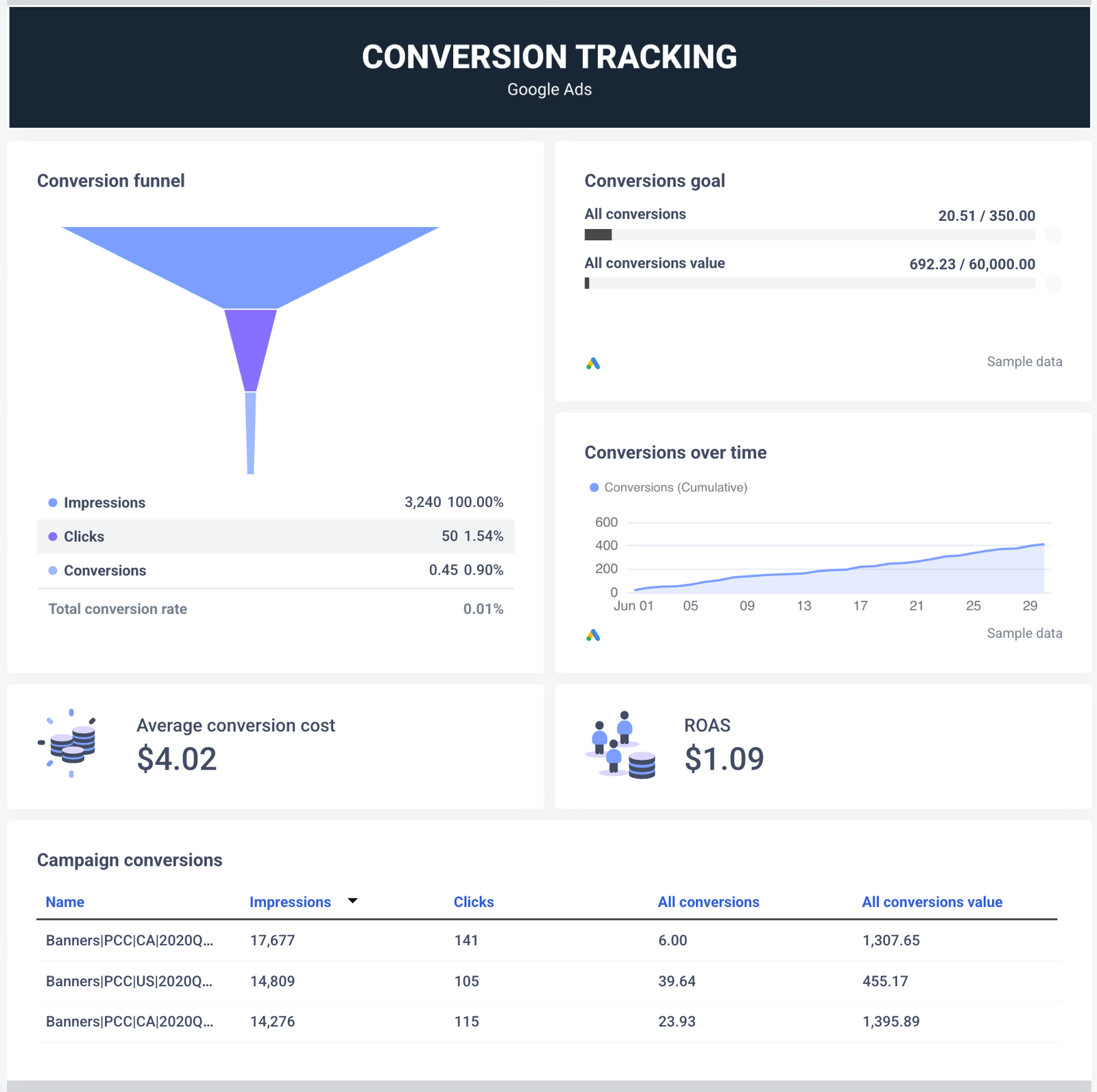Viewport: 1097px width, 1092px height.
Task: Click the purple Clicks legend dot
Action: [x=53, y=536]
